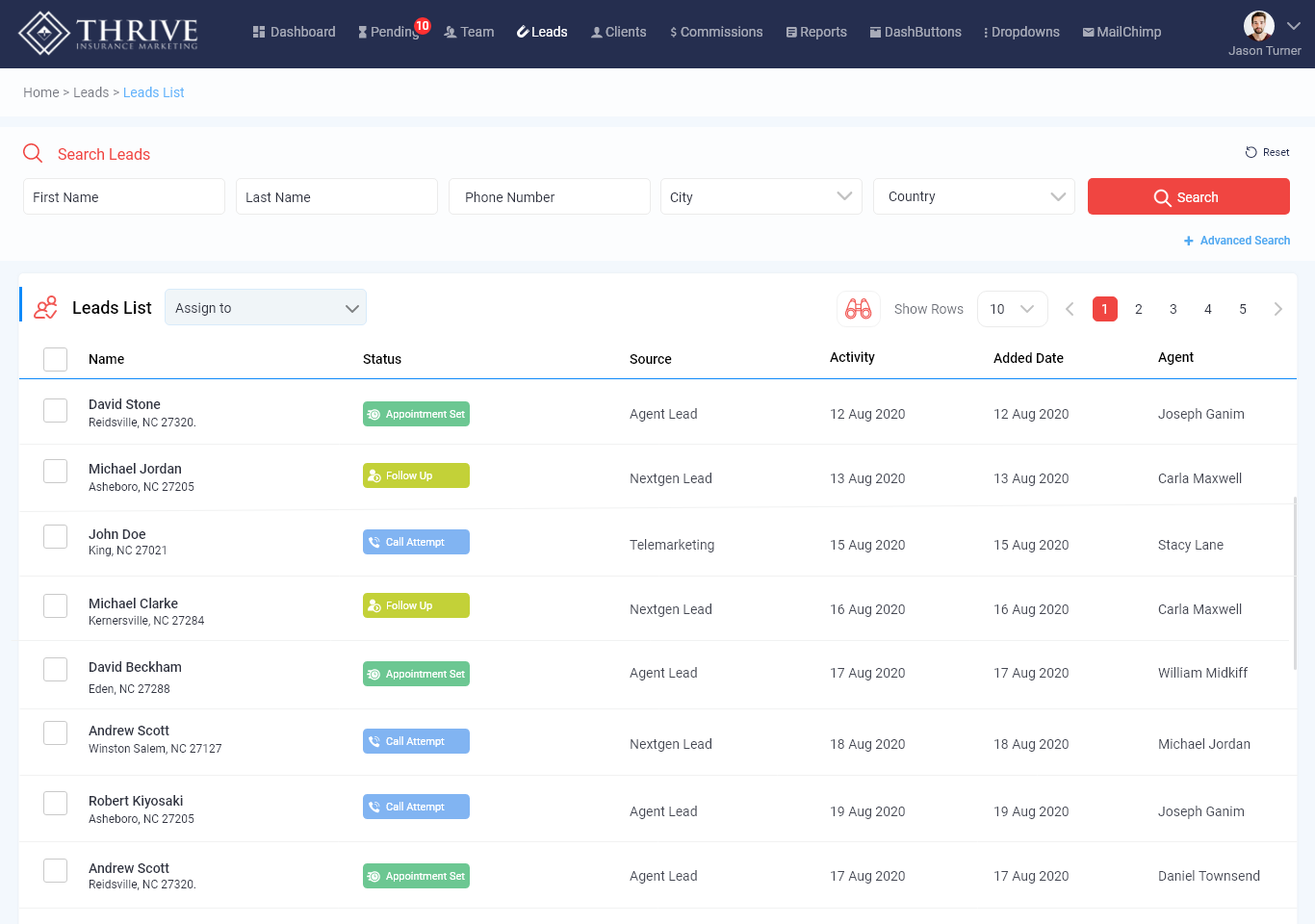1315x924 pixels.
Task: Click Reidsville Andrew Scott's Appointment Set badge
Action: (416, 876)
